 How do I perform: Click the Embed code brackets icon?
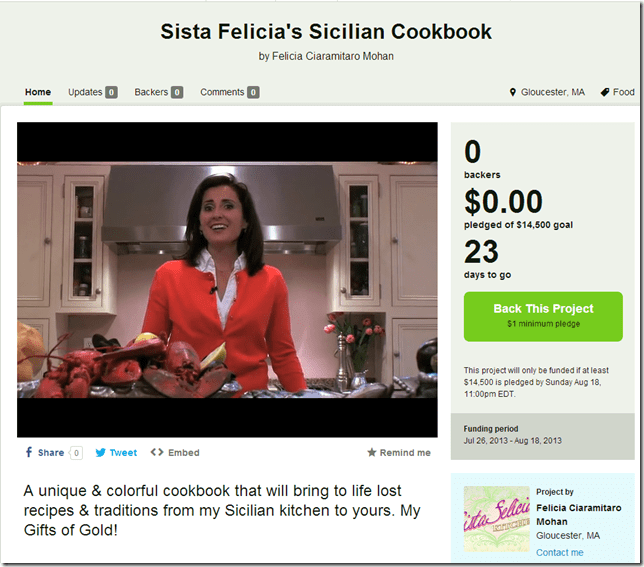157,452
